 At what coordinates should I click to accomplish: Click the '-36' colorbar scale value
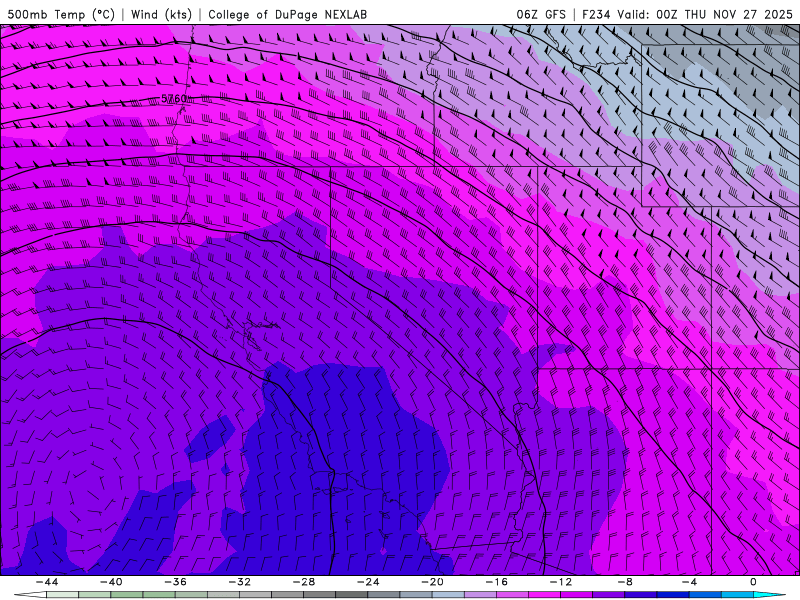click(x=175, y=582)
